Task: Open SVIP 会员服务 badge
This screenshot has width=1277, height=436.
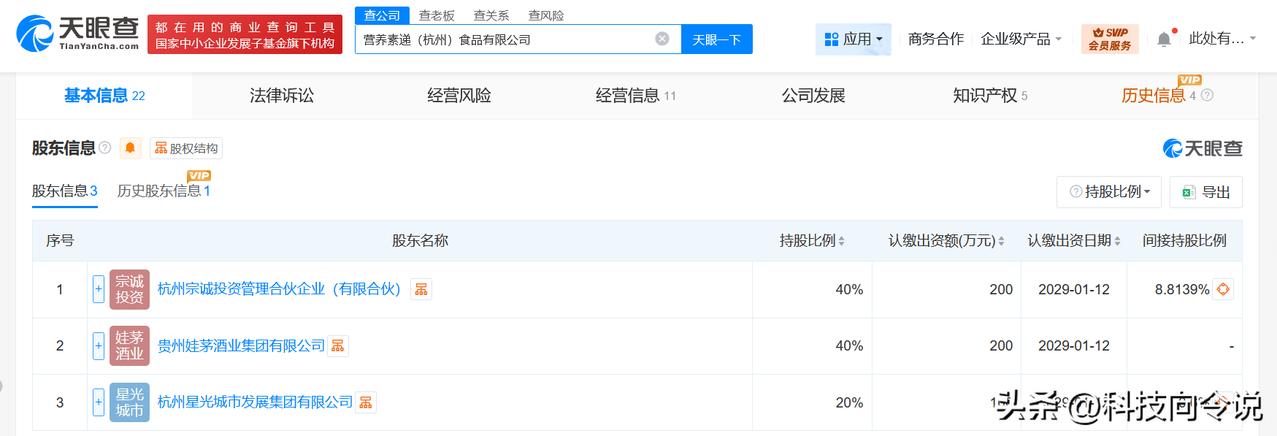Action: (x=1109, y=39)
